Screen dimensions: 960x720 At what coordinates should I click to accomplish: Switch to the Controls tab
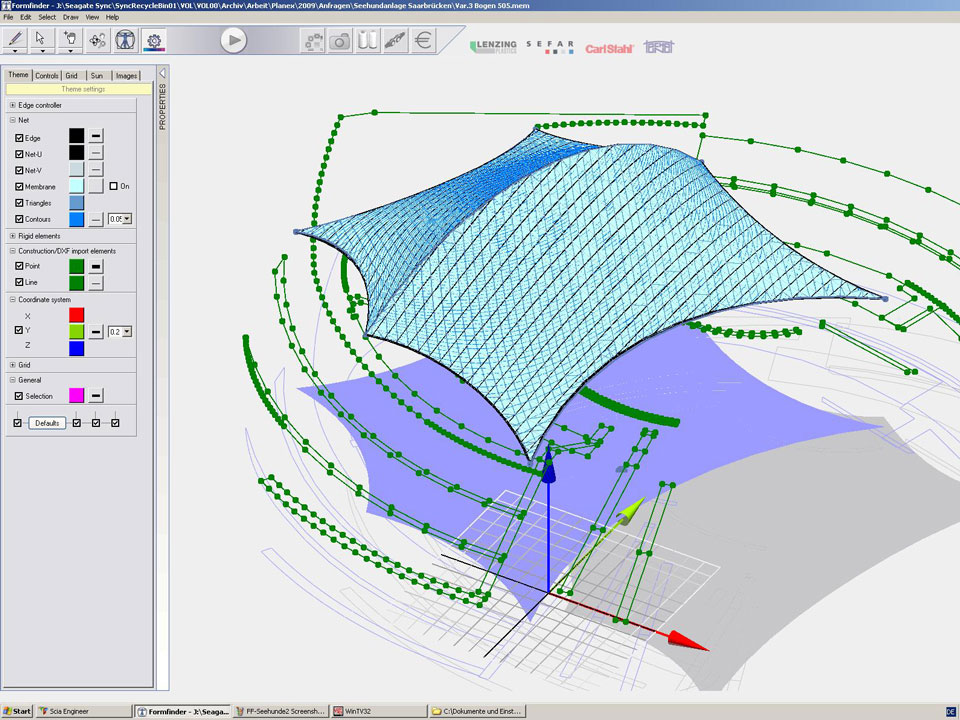coord(46,75)
